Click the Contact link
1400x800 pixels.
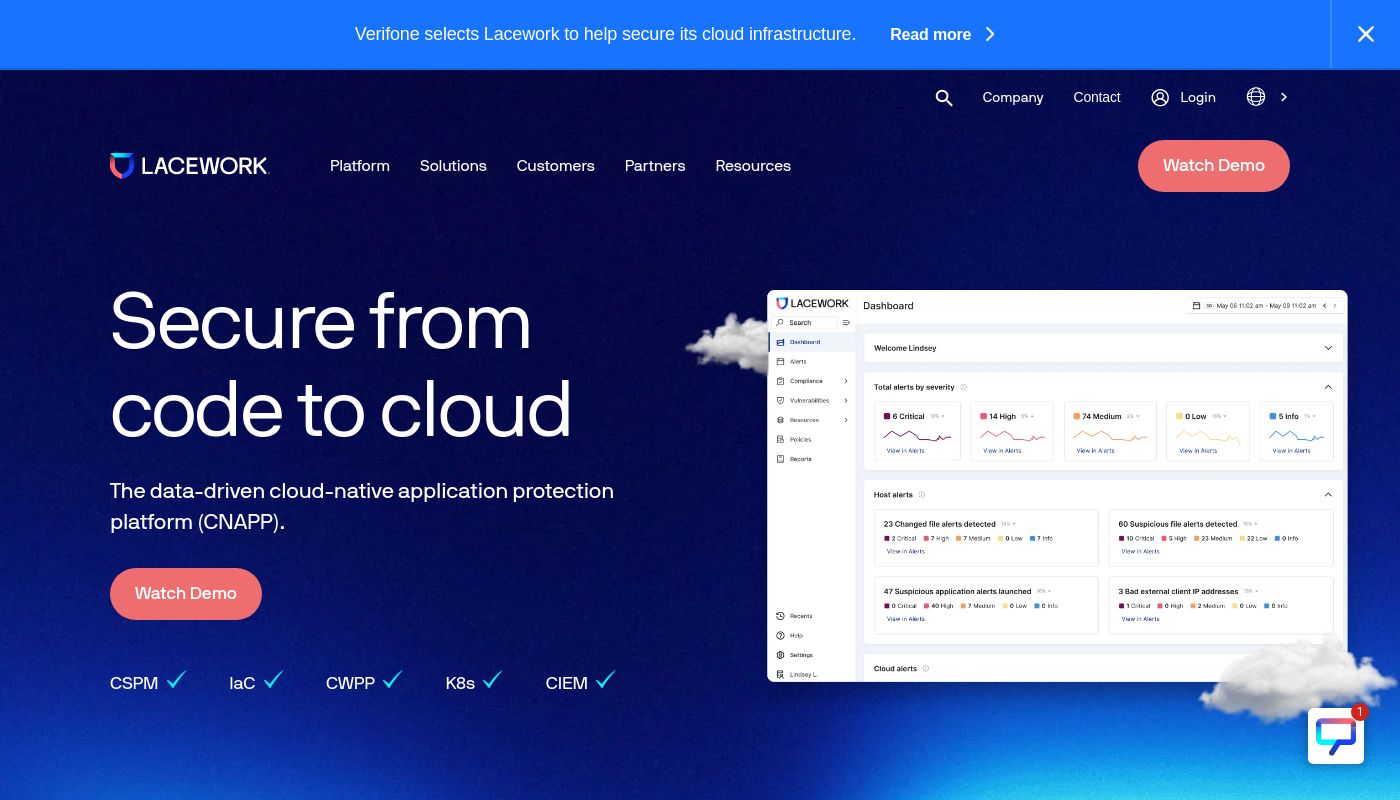coord(1097,97)
